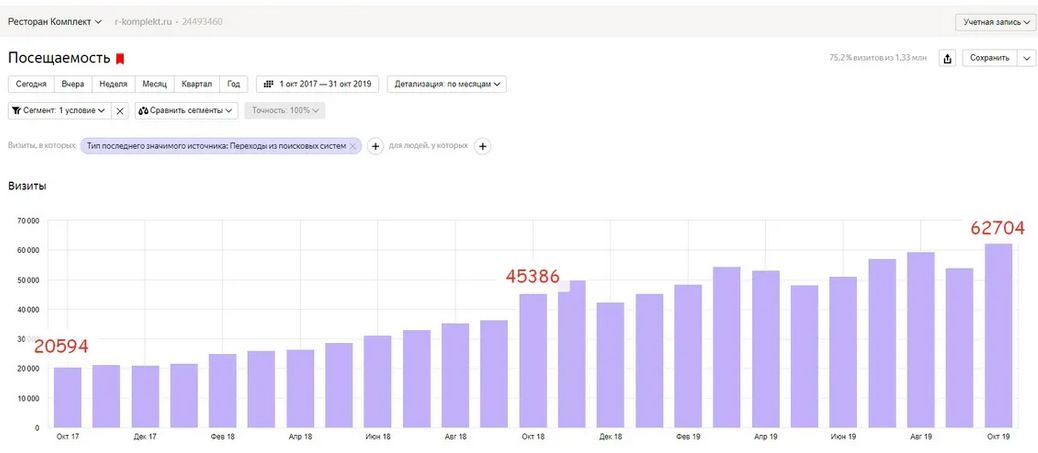Expand the arrow next to Сохранить
Image resolution: width=1038 pixels, height=453 pixels.
(x=1027, y=58)
